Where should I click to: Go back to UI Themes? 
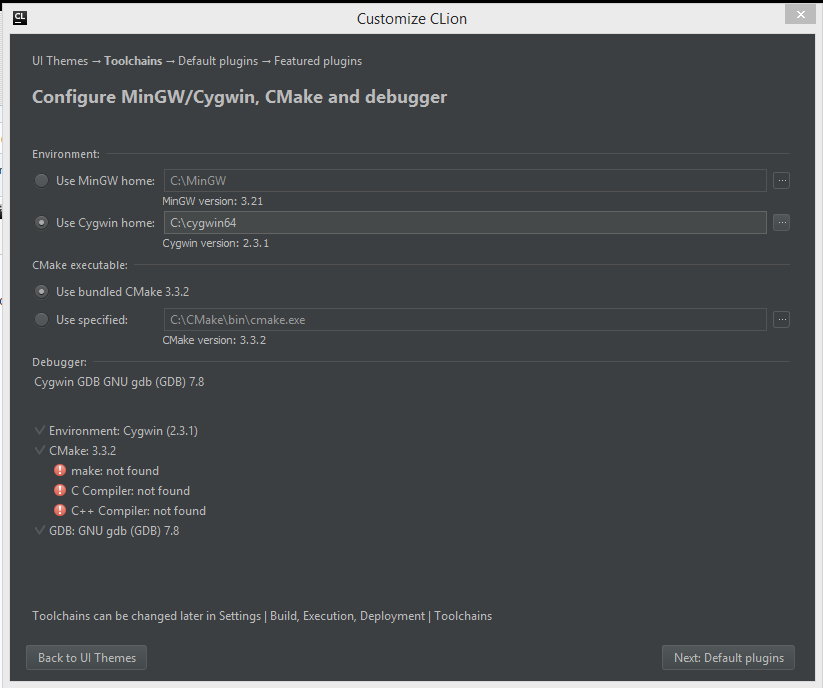coord(87,658)
